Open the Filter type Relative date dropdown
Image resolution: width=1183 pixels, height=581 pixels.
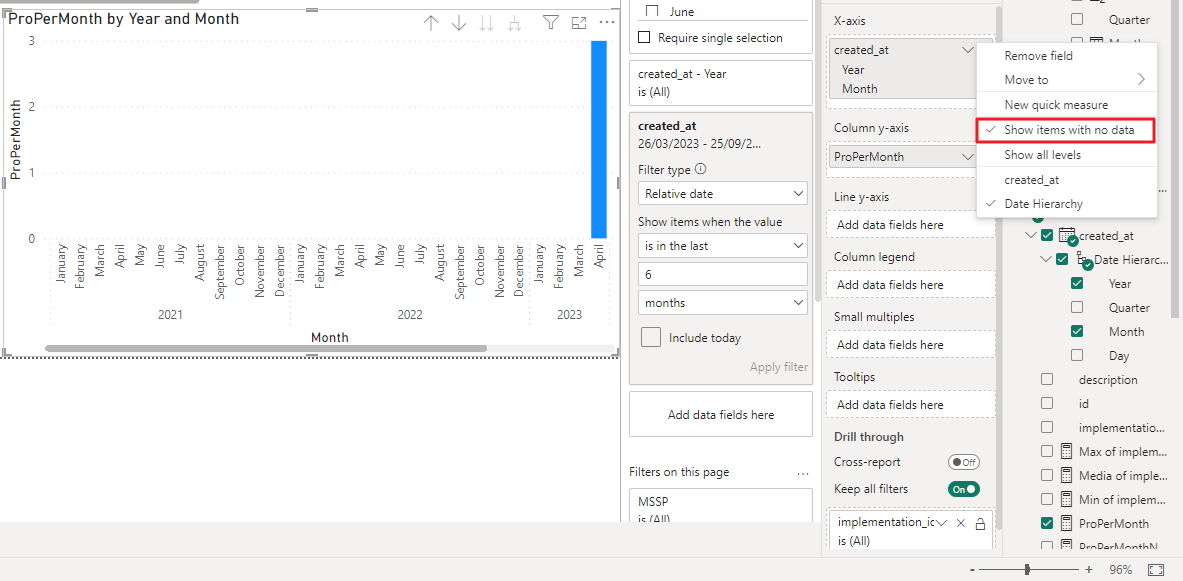click(723, 194)
